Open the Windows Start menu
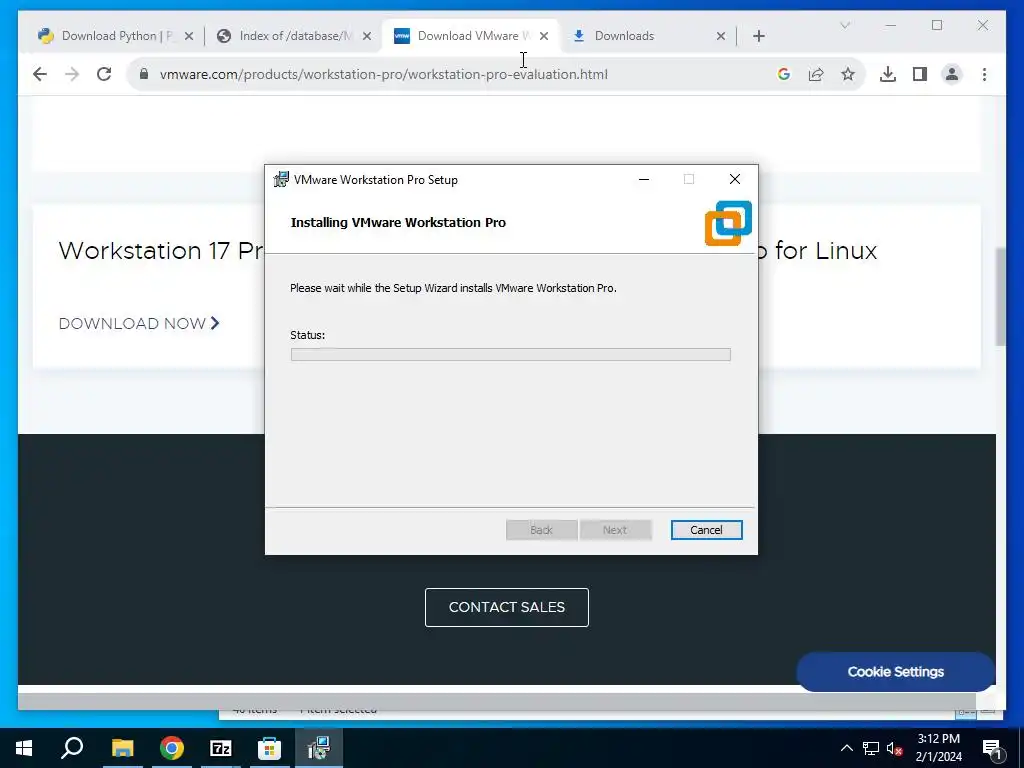This screenshot has height=768, width=1024. coord(24,748)
